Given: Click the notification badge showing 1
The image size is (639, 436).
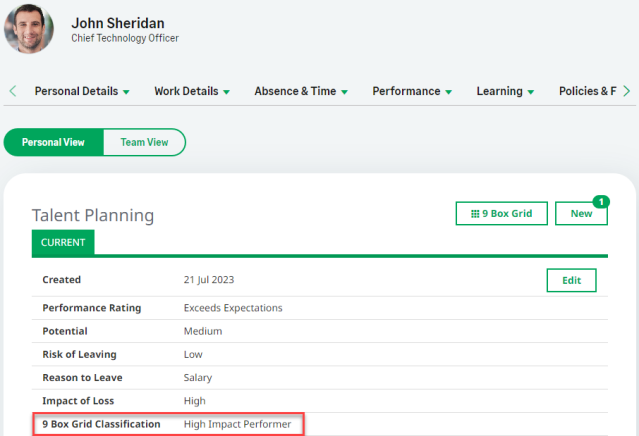Looking at the screenshot, I should pyautogui.click(x=601, y=201).
